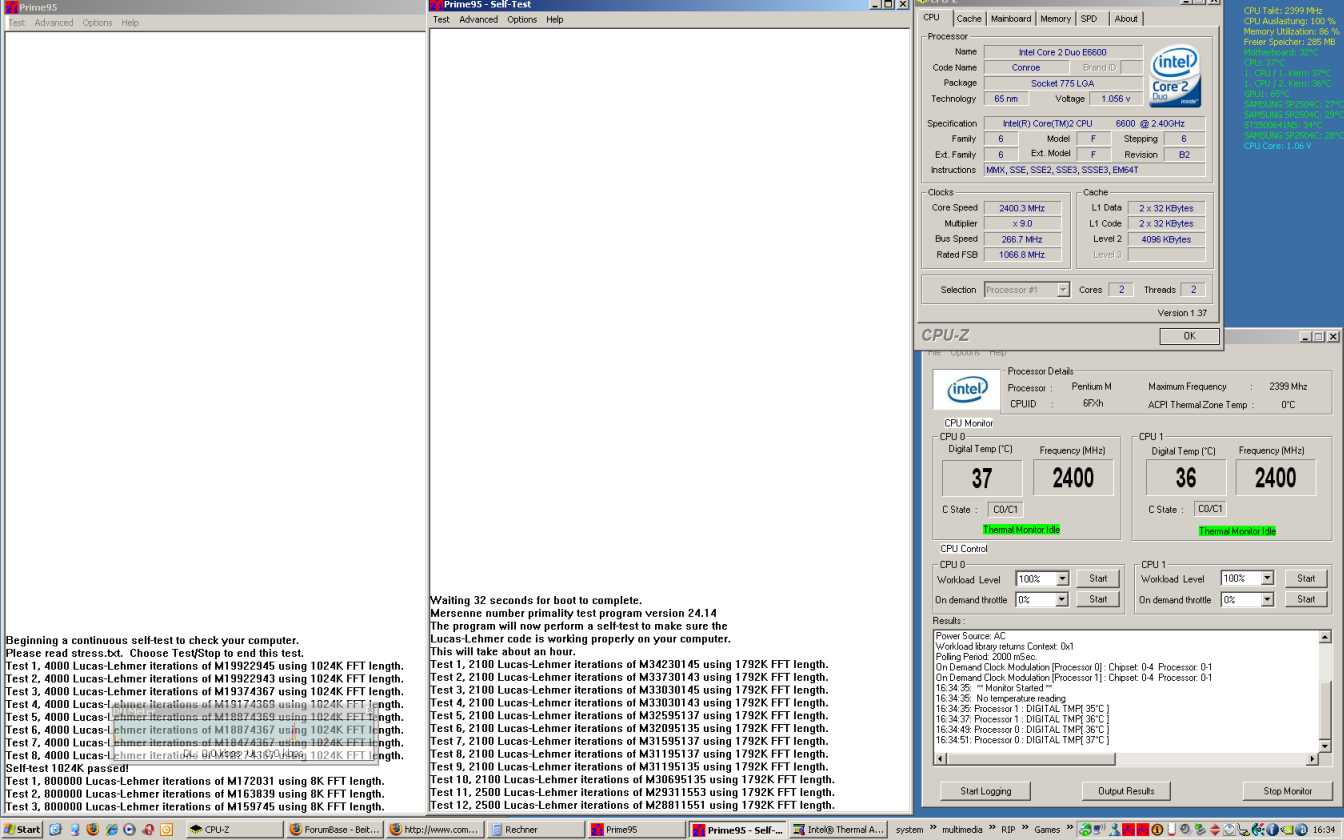
Task: Switch to the Prime95 taskbar button
Action: [x=637, y=829]
